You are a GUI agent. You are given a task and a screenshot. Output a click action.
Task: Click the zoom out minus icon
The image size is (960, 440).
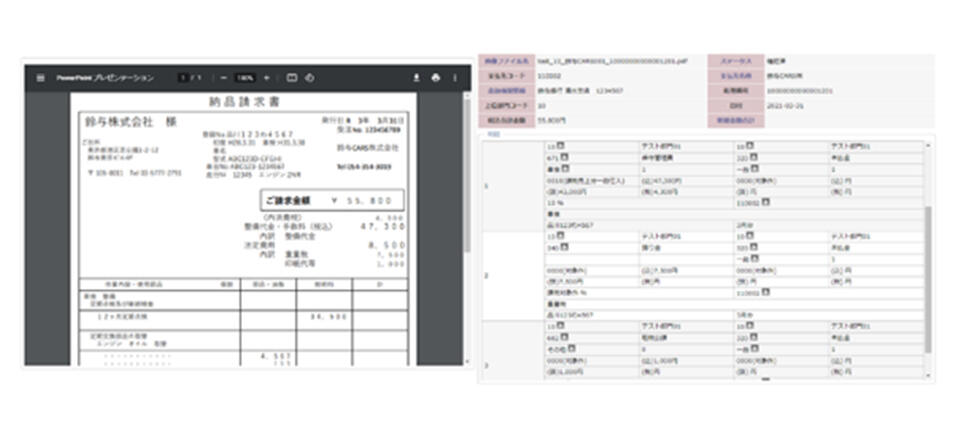[223, 77]
